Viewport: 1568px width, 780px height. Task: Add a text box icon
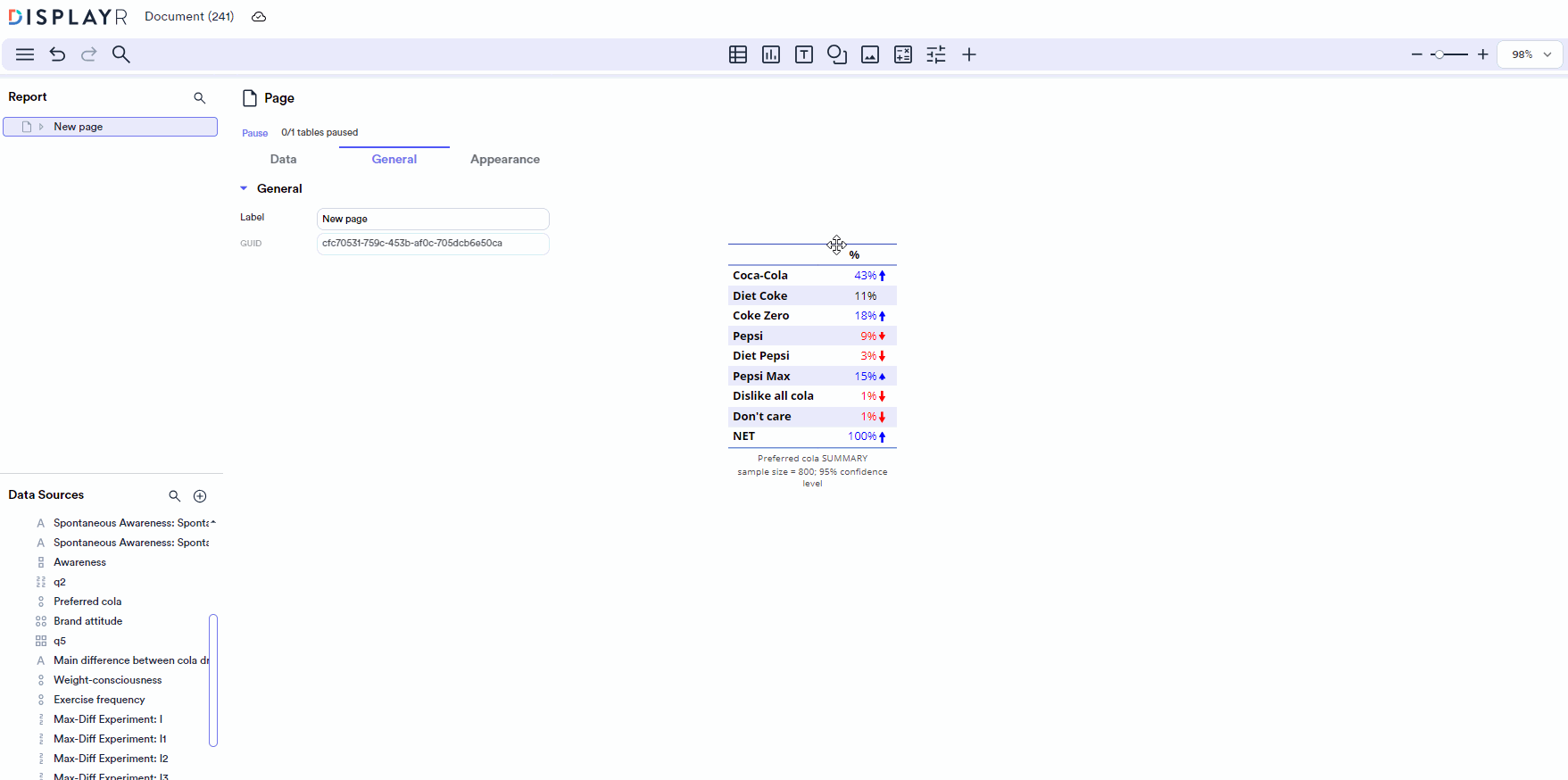(x=804, y=54)
